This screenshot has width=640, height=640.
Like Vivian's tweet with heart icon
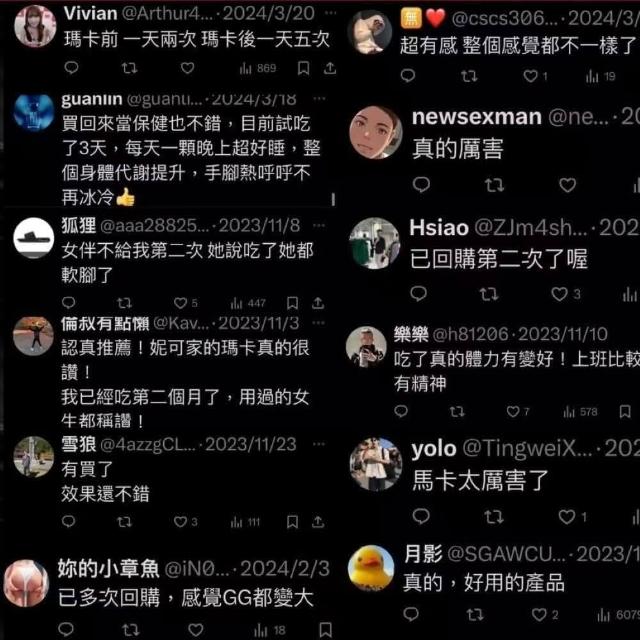187,68
